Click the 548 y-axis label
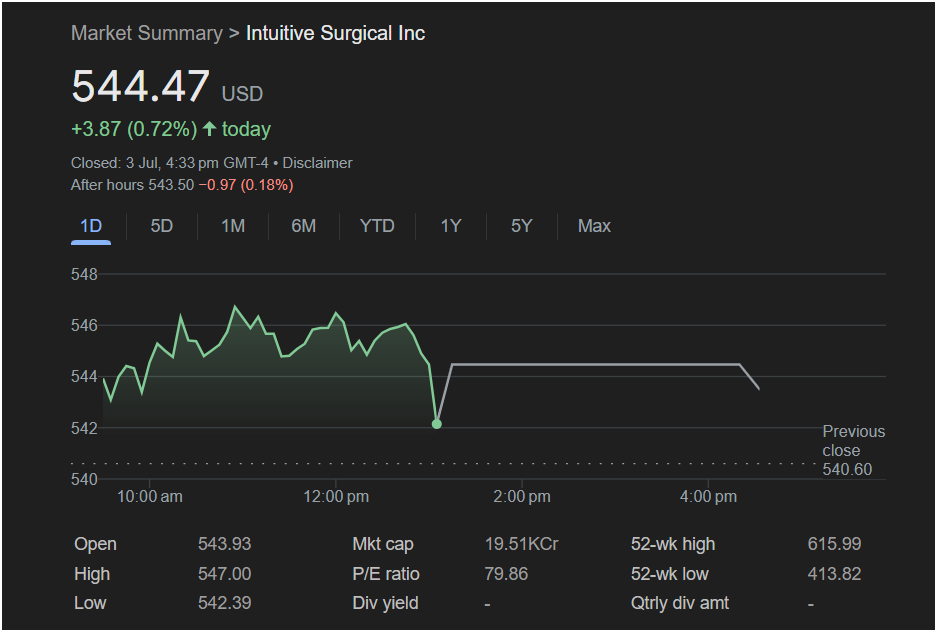The width and height of the screenshot is (937, 632). (84, 275)
